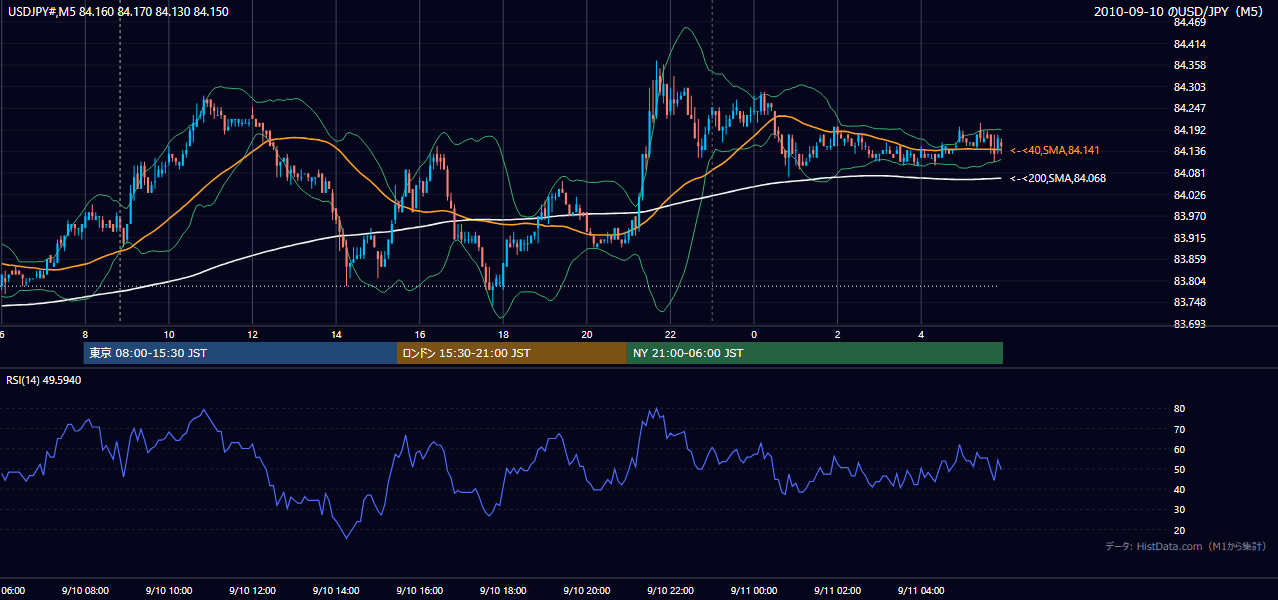Click the RSI scale value 60

tap(1179, 449)
